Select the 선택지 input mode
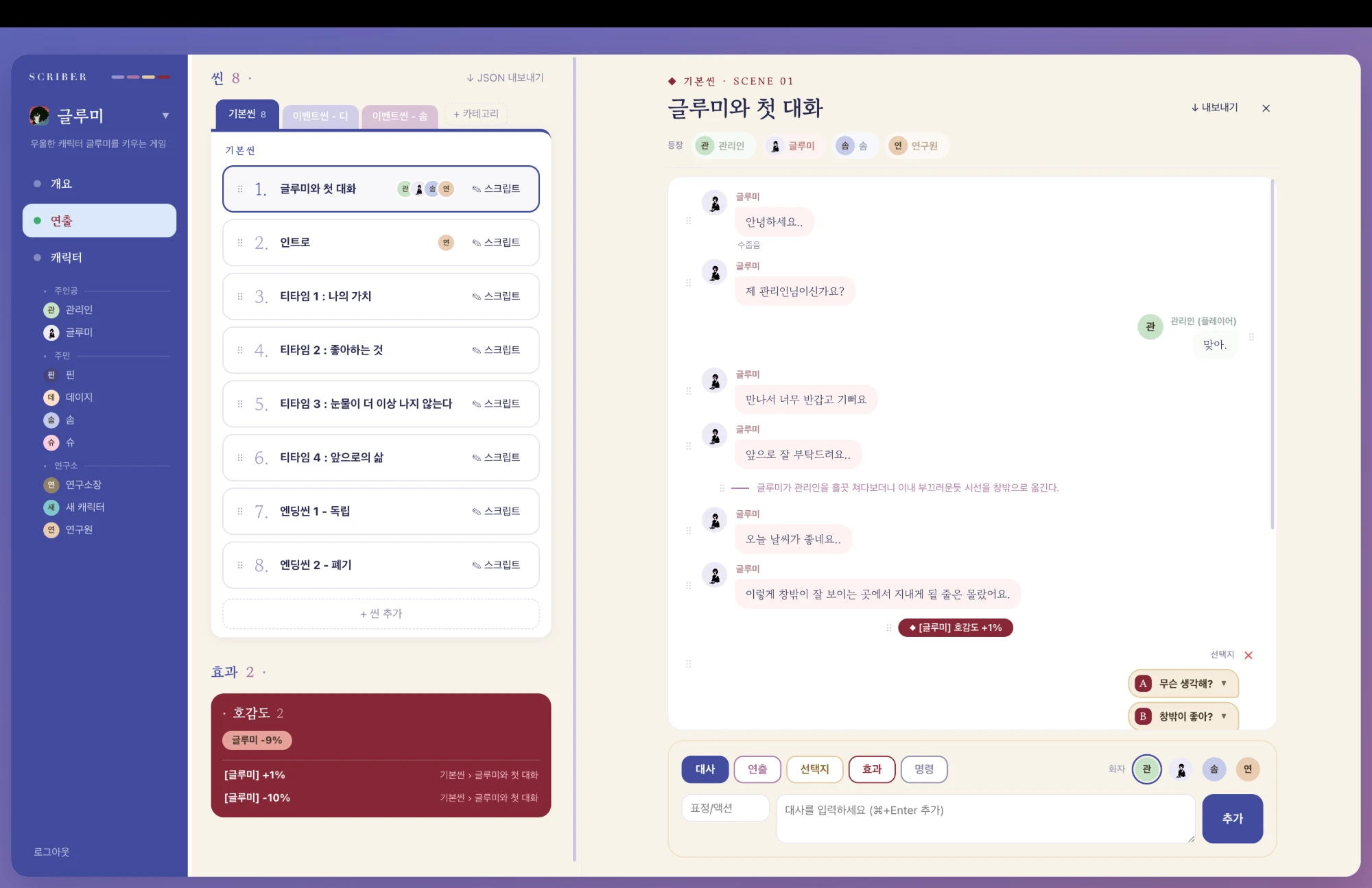 [x=815, y=769]
